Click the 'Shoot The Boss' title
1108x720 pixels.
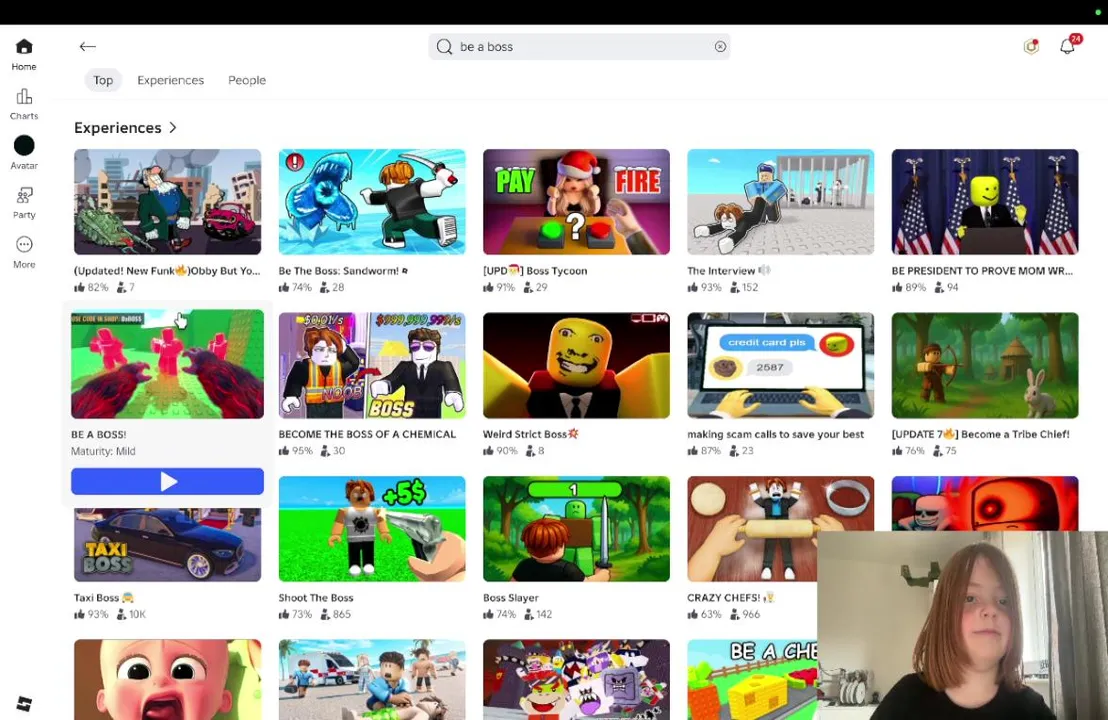(x=316, y=598)
